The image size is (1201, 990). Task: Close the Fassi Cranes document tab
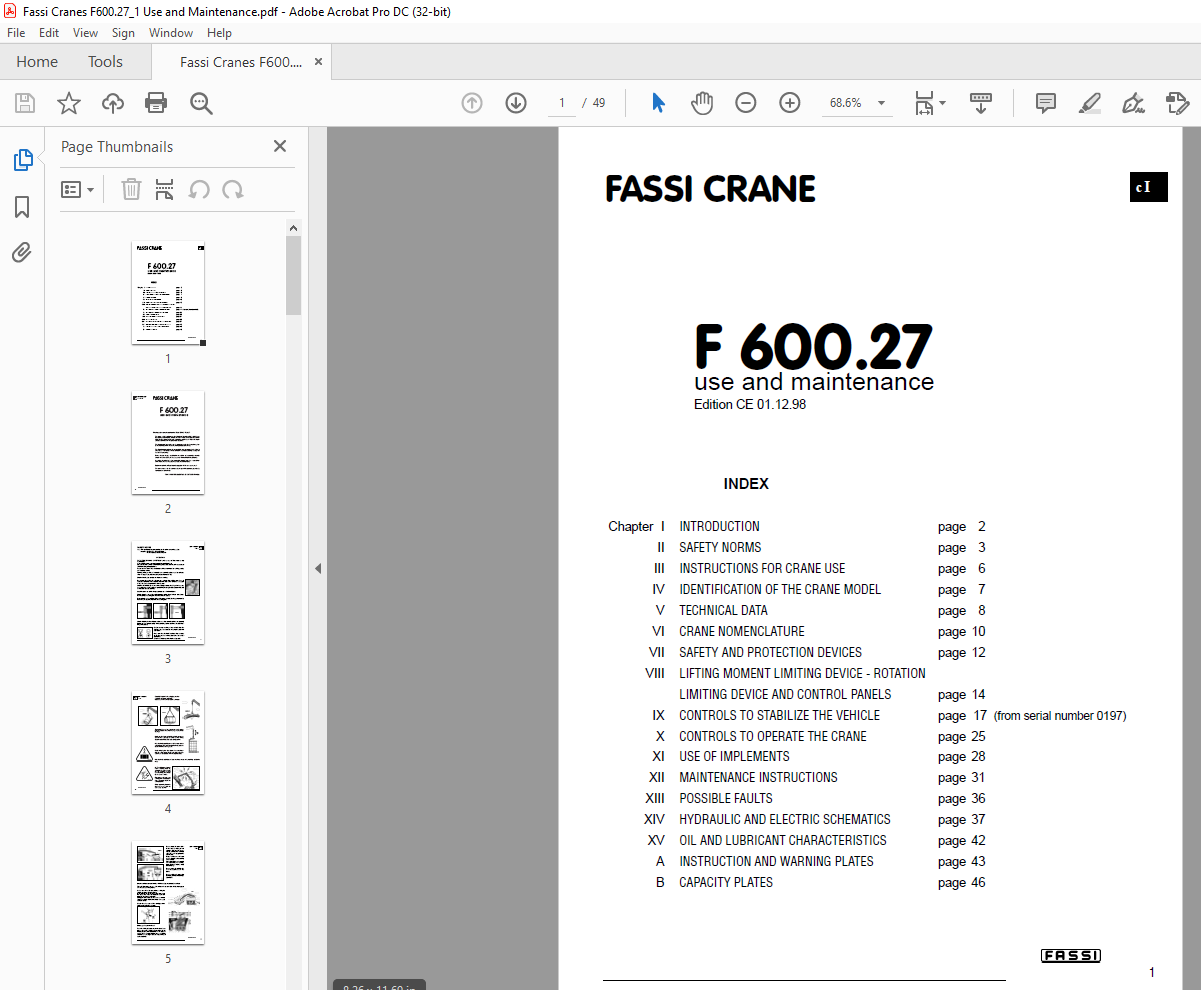point(319,62)
